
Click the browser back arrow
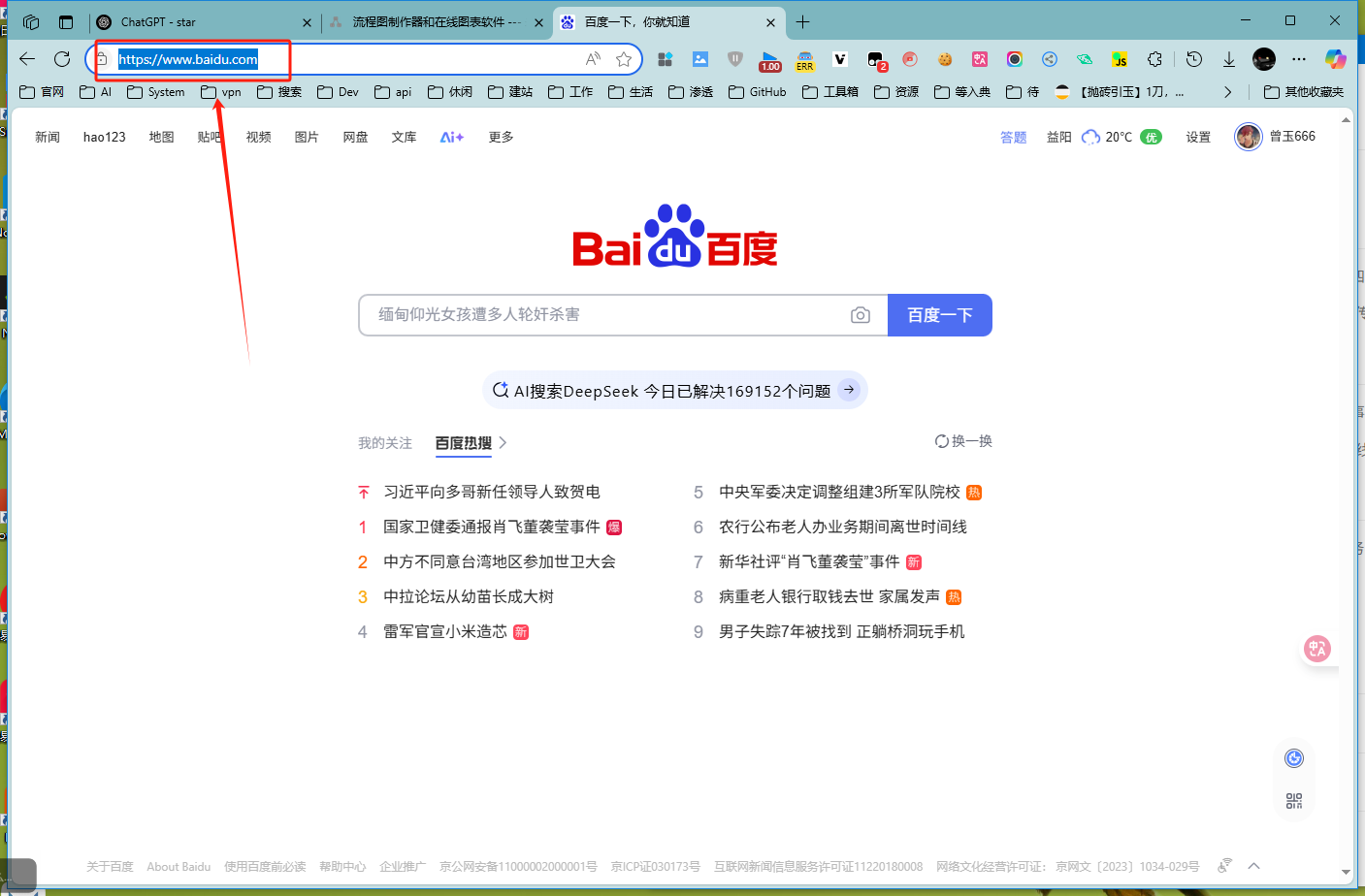pos(27,59)
